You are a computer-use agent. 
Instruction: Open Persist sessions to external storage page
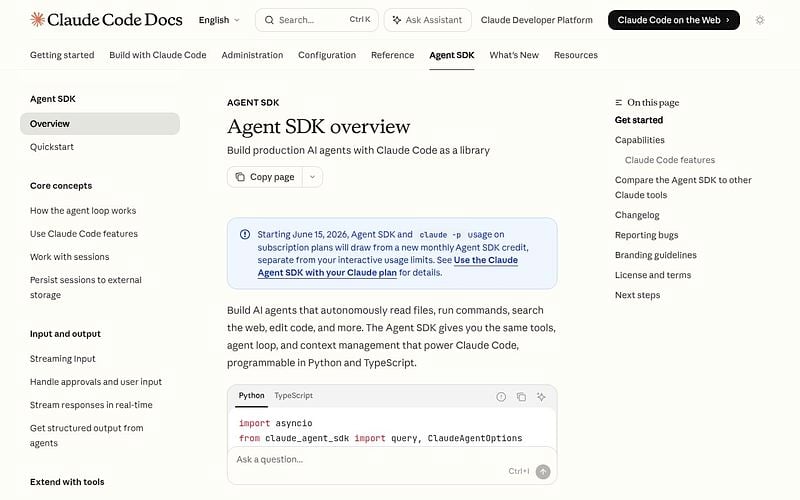pyautogui.click(x=86, y=287)
